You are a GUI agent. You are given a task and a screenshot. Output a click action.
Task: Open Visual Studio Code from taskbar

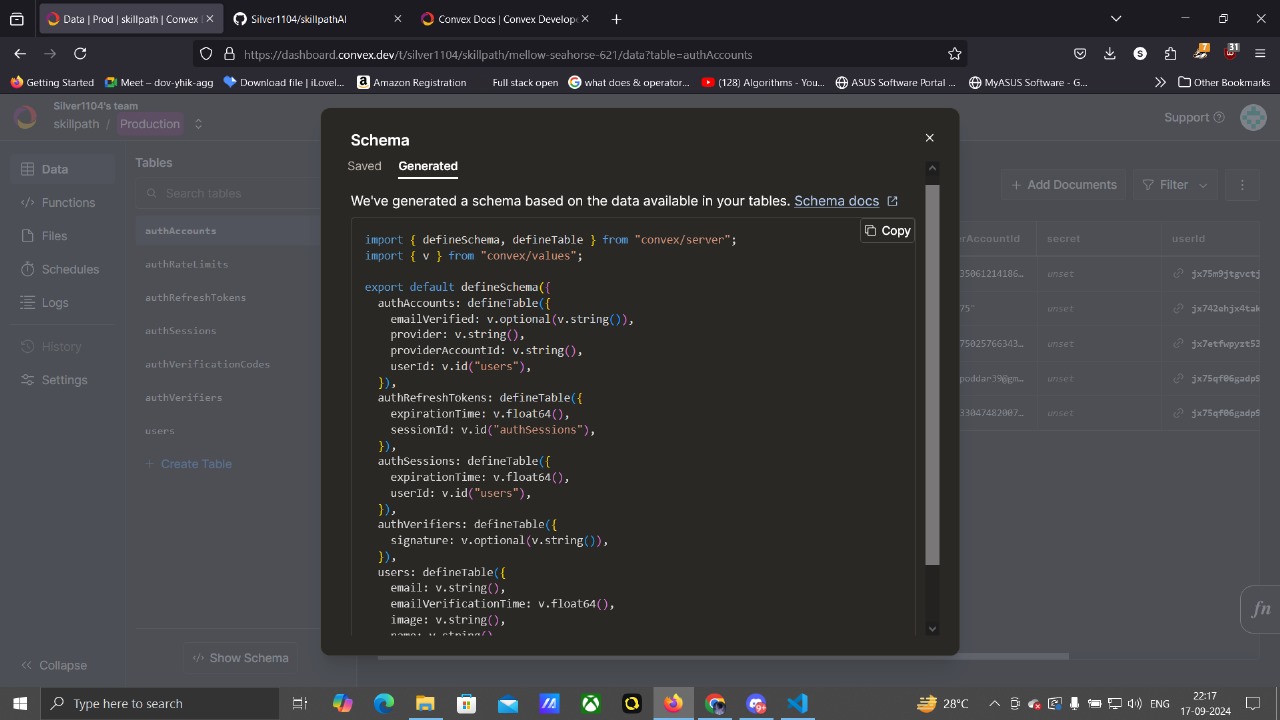797,703
